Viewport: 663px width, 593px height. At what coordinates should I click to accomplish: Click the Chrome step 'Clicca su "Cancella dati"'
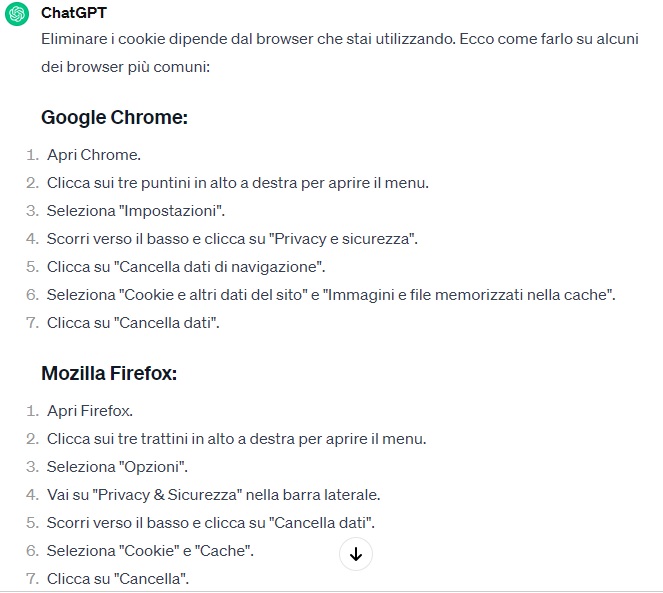tap(133, 323)
